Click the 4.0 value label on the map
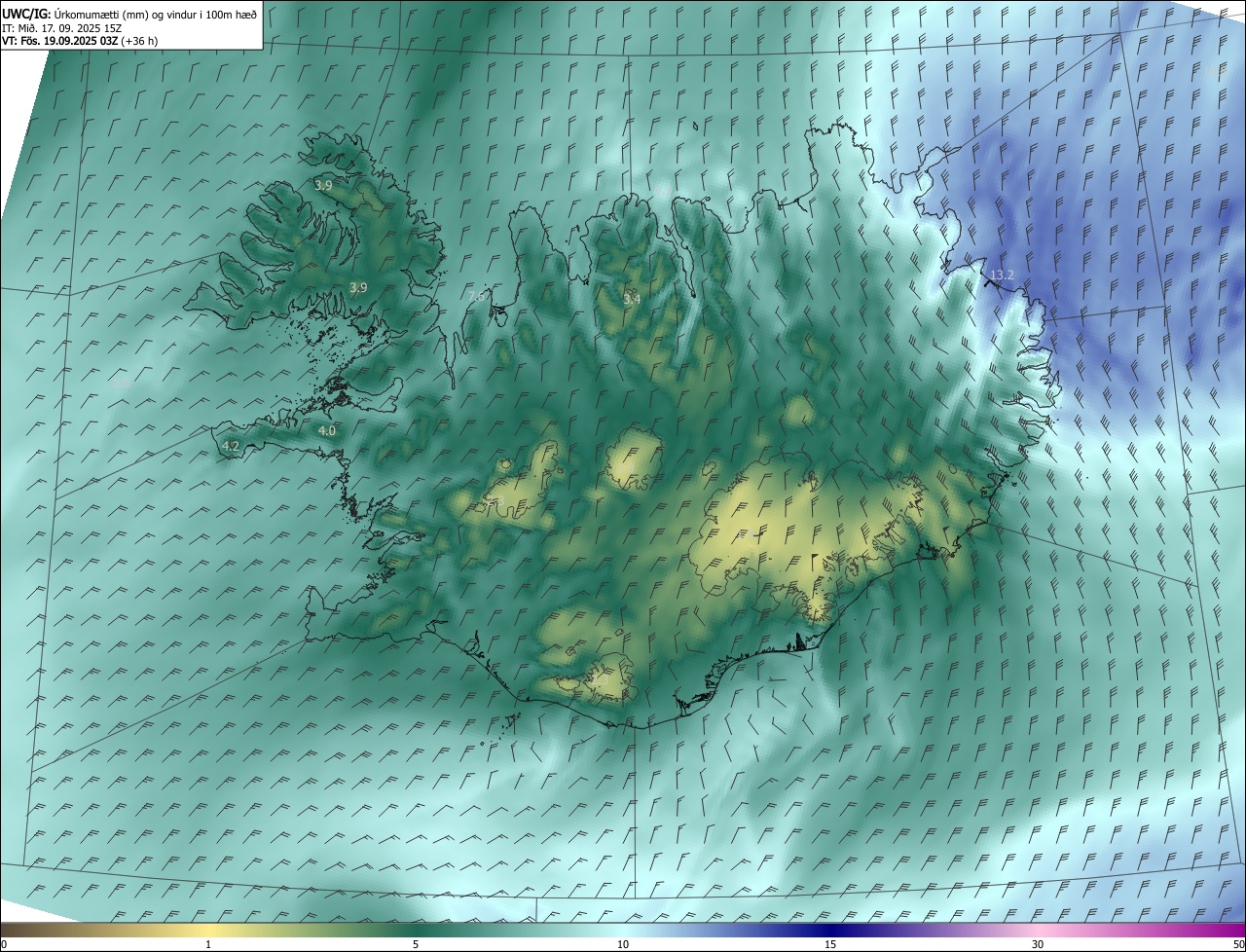 [327, 430]
